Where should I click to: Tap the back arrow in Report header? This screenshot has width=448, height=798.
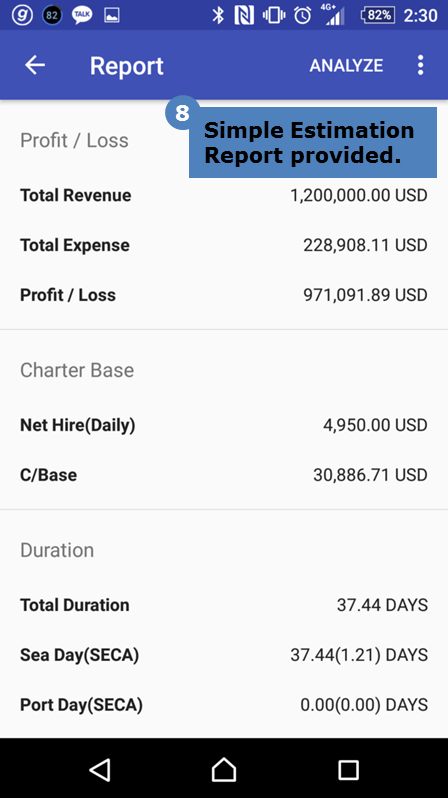tap(35, 65)
